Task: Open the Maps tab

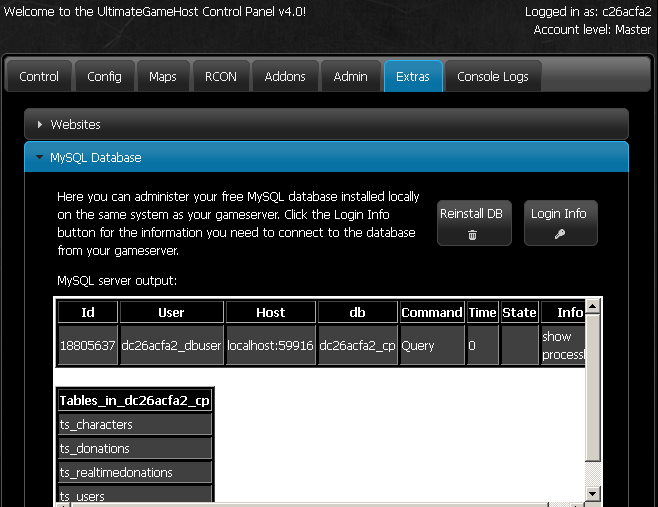Action: pos(163,76)
